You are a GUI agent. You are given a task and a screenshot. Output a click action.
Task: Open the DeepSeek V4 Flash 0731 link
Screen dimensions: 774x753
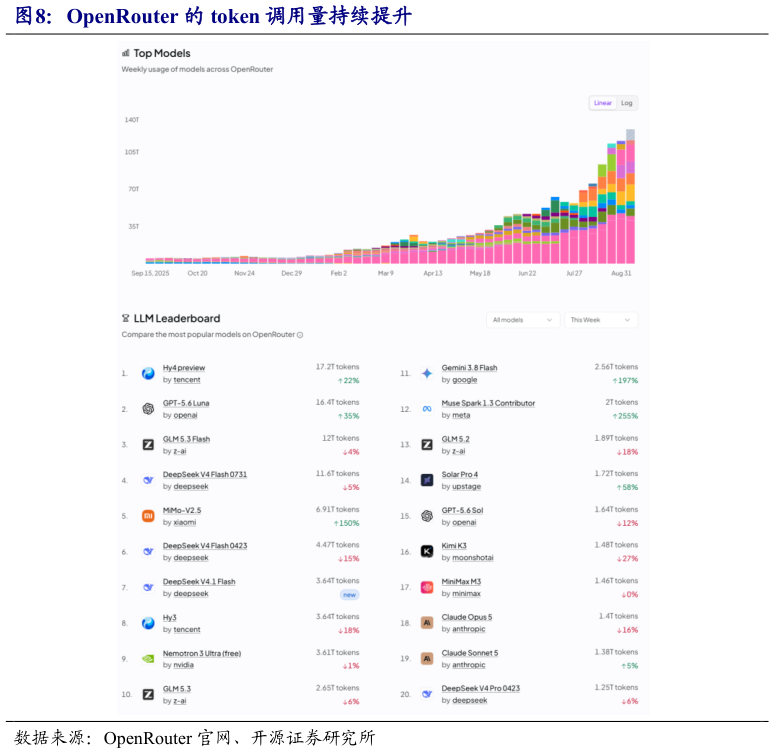[x=205, y=475]
